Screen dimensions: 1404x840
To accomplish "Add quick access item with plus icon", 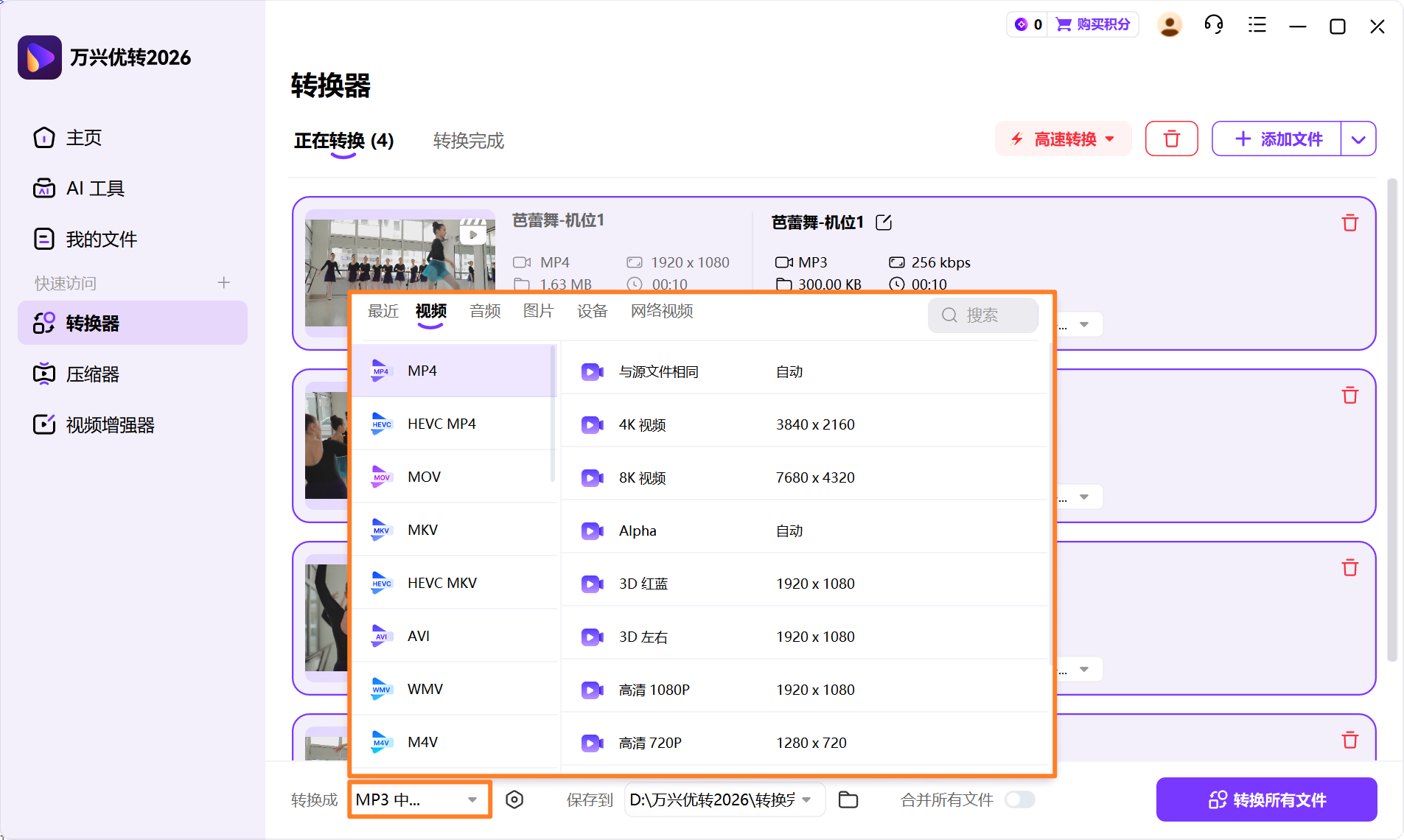I will 224,283.
